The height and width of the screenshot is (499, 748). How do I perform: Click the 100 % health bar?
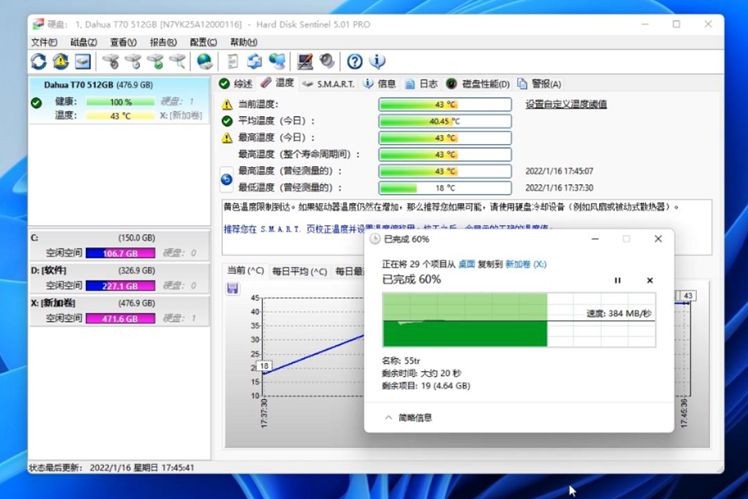click(121, 102)
